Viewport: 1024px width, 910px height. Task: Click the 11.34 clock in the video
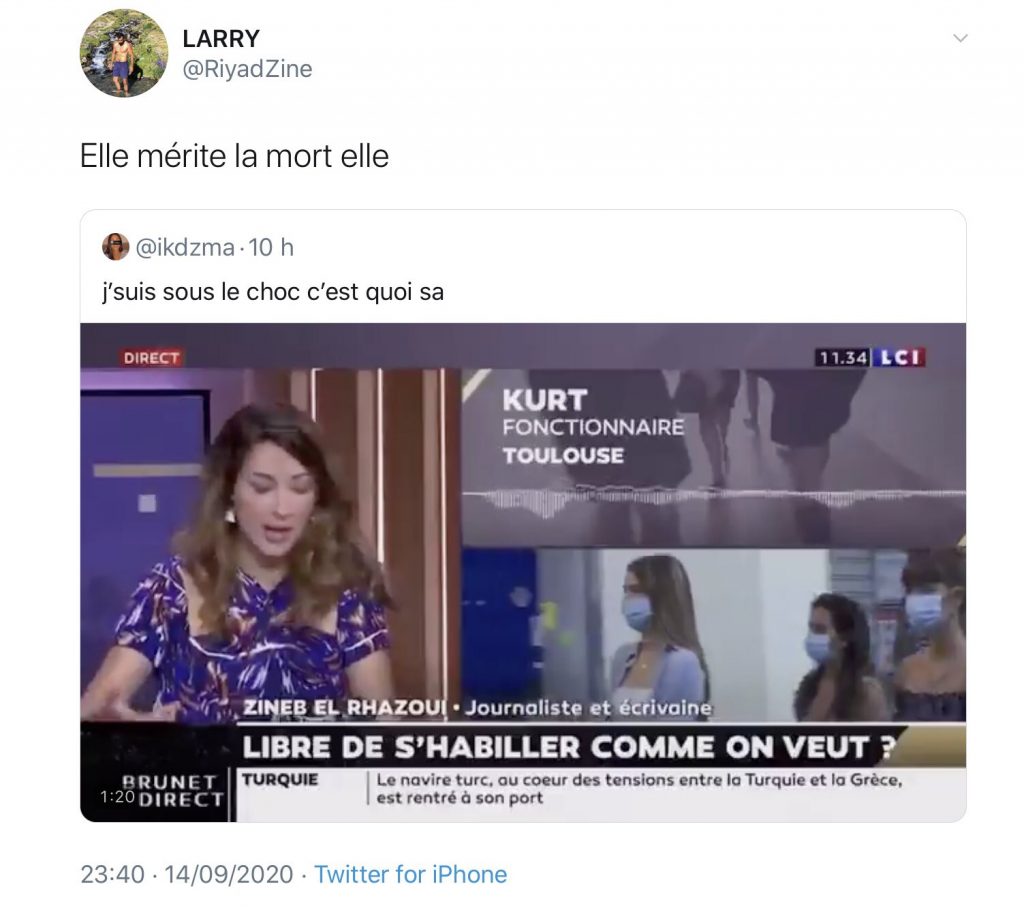point(842,357)
